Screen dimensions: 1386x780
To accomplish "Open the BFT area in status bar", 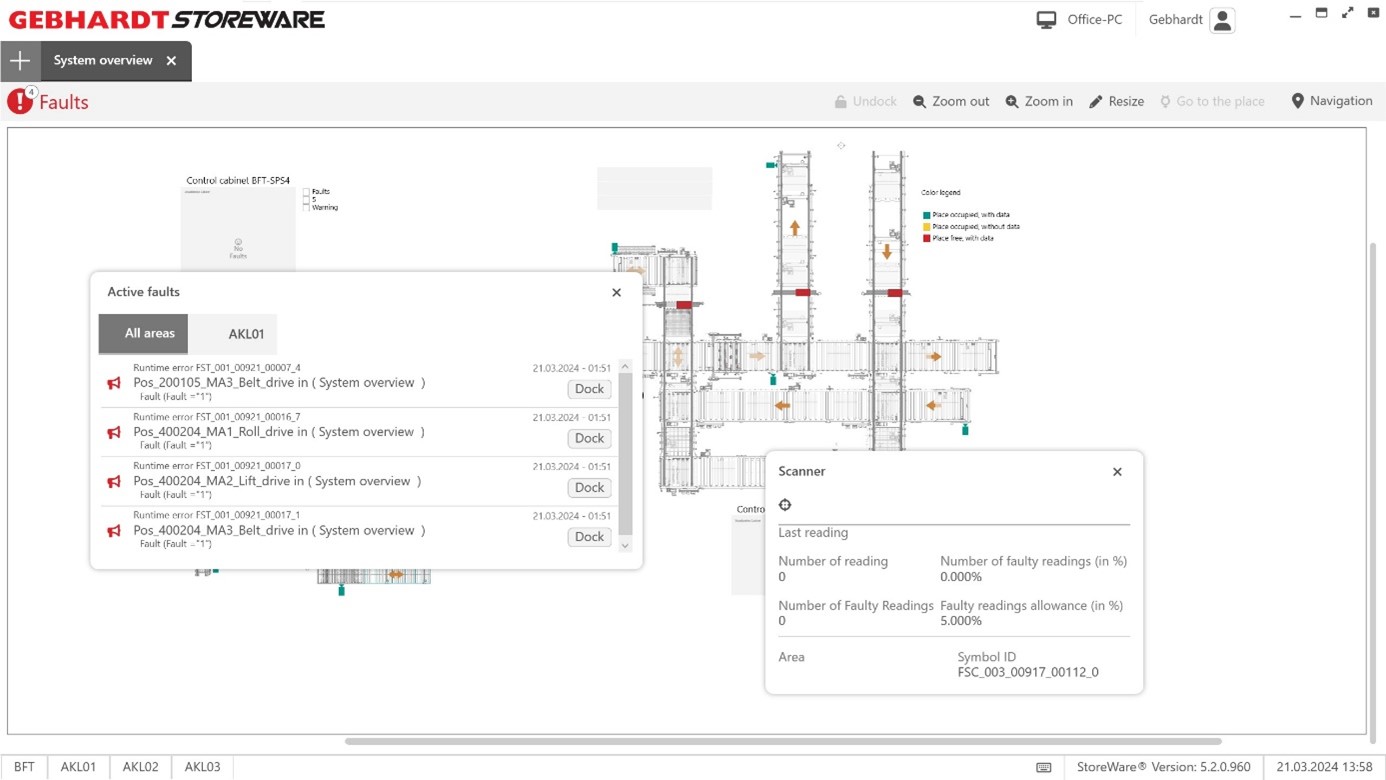I will [x=24, y=767].
